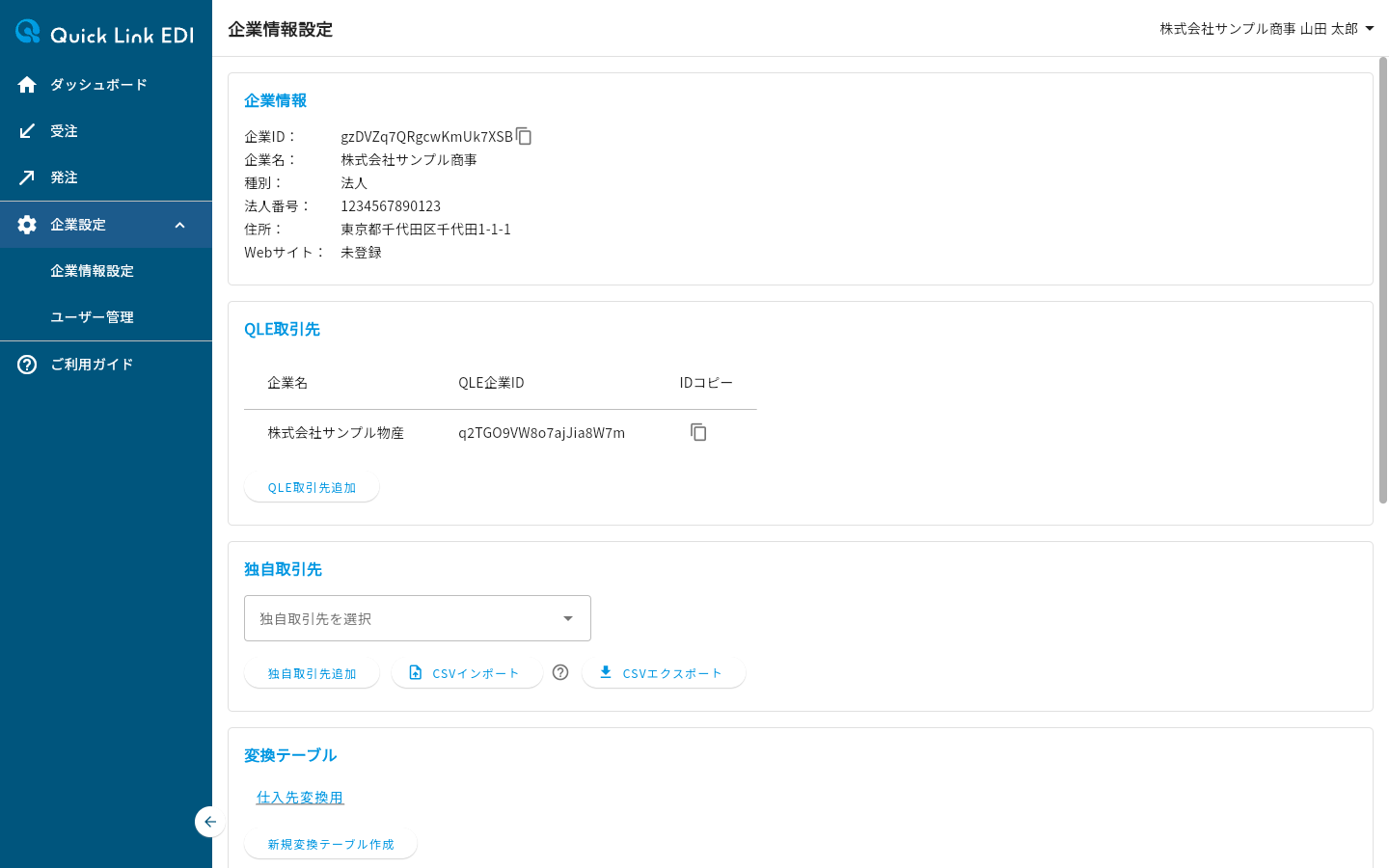Click the 独自取引先 section heading
The width and height of the screenshot is (1389, 868).
[283, 569]
